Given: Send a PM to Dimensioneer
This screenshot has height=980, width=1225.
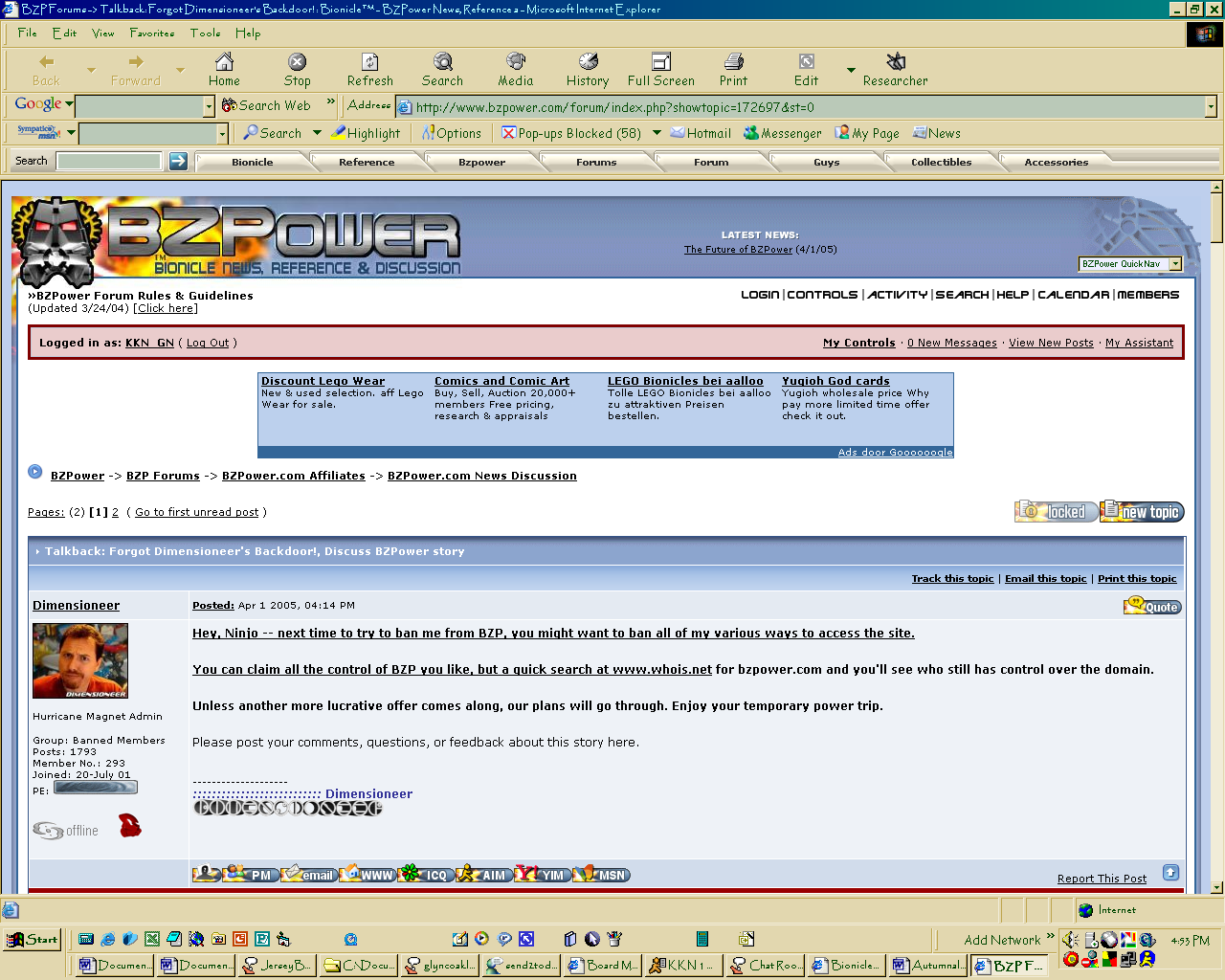Looking at the screenshot, I should click(251, 874).
